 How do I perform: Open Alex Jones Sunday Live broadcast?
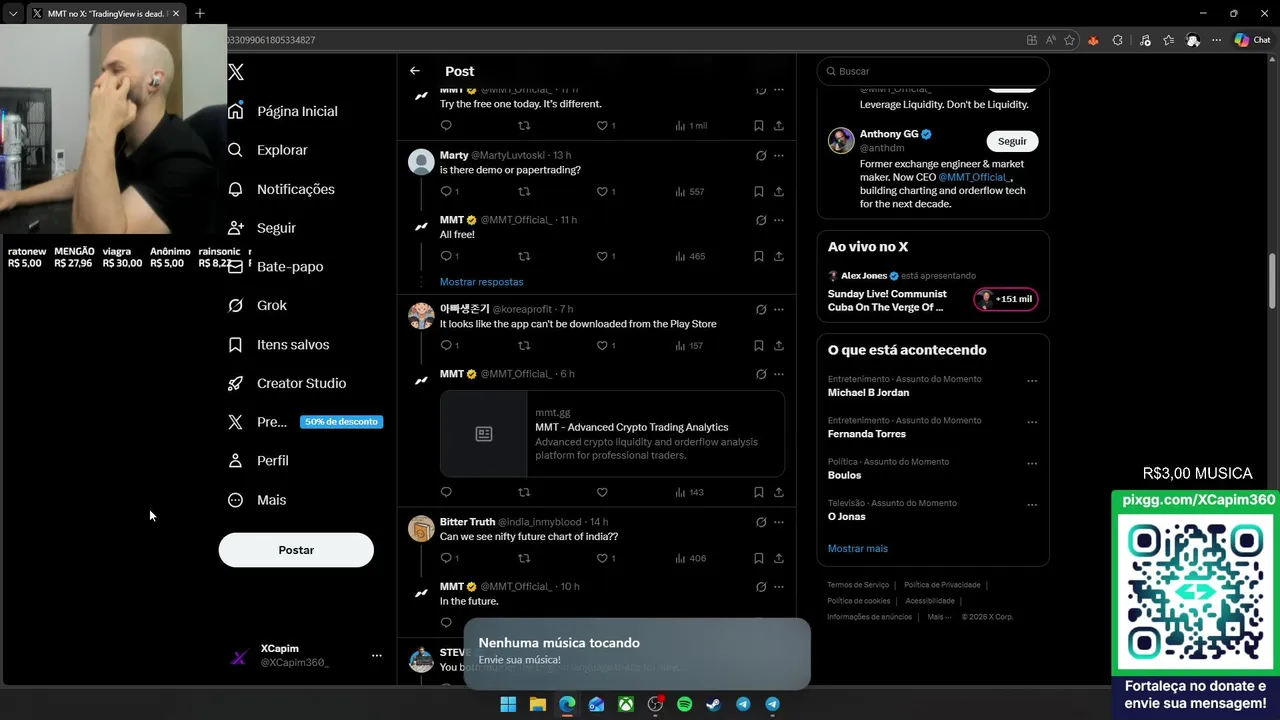click(933, 292)
